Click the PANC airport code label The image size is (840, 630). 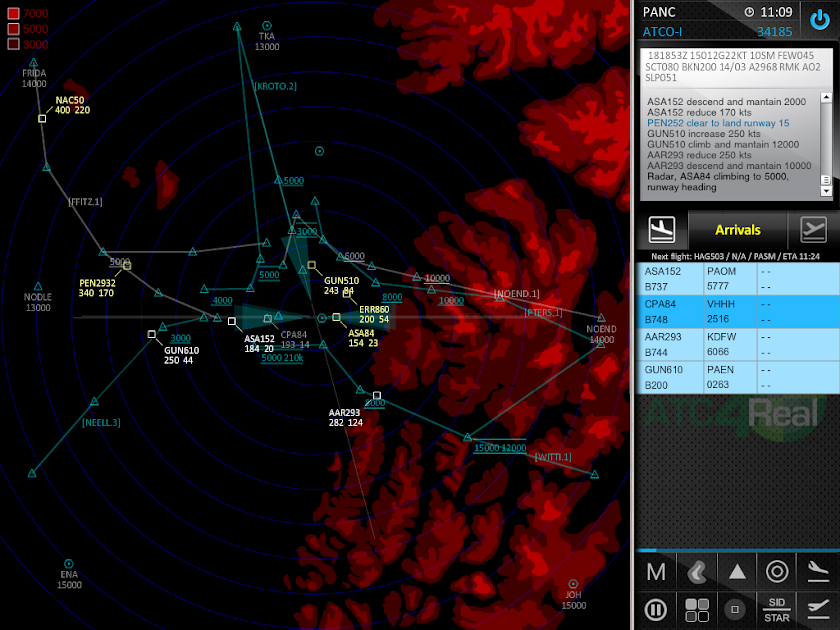[x=659, y=12]
